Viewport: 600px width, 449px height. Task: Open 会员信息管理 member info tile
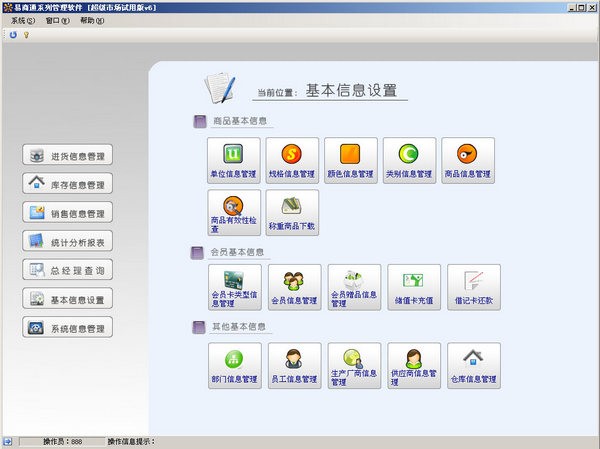click(x=294, y=287)
